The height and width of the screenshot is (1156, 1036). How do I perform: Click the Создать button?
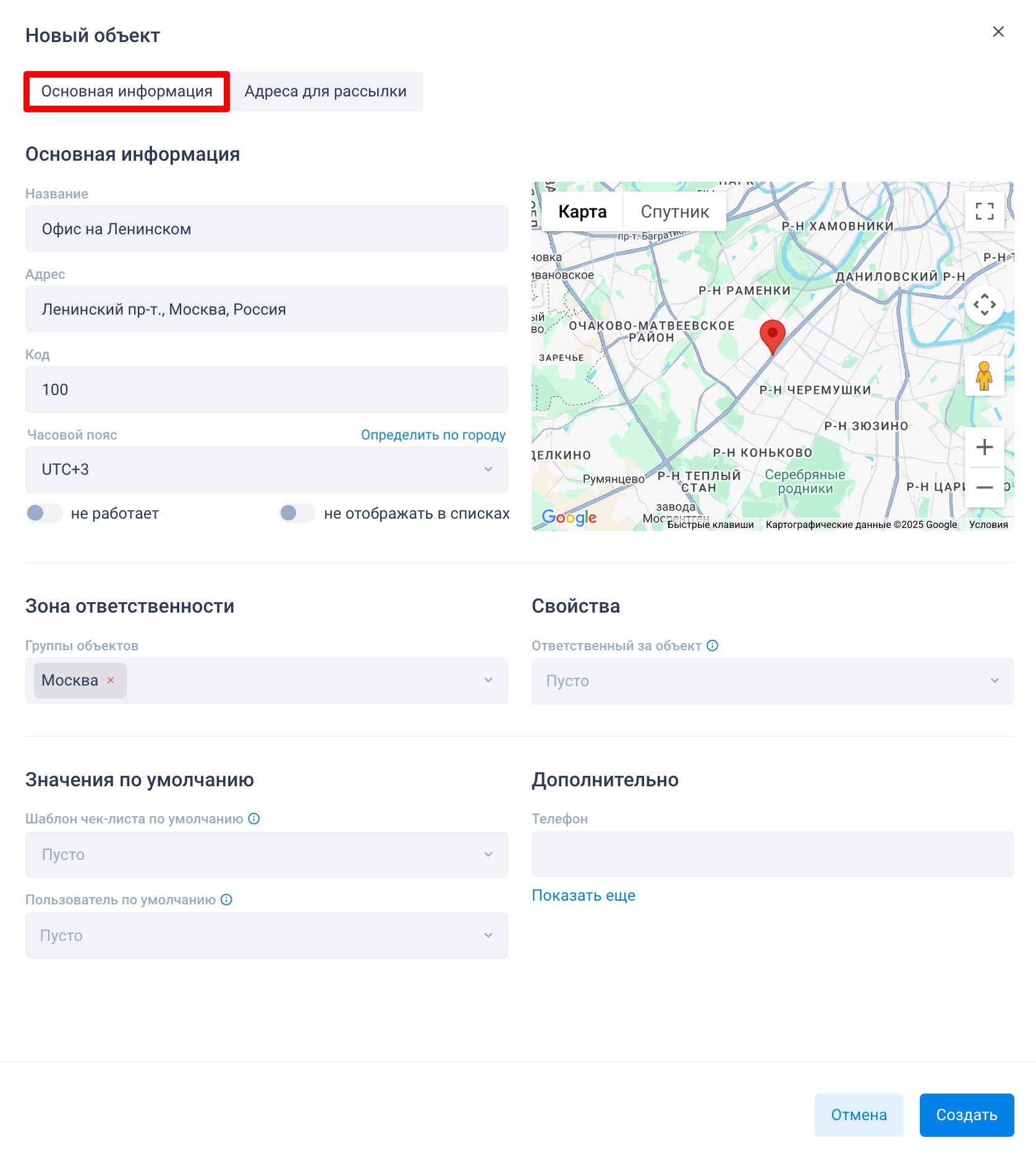(966, 1115)
